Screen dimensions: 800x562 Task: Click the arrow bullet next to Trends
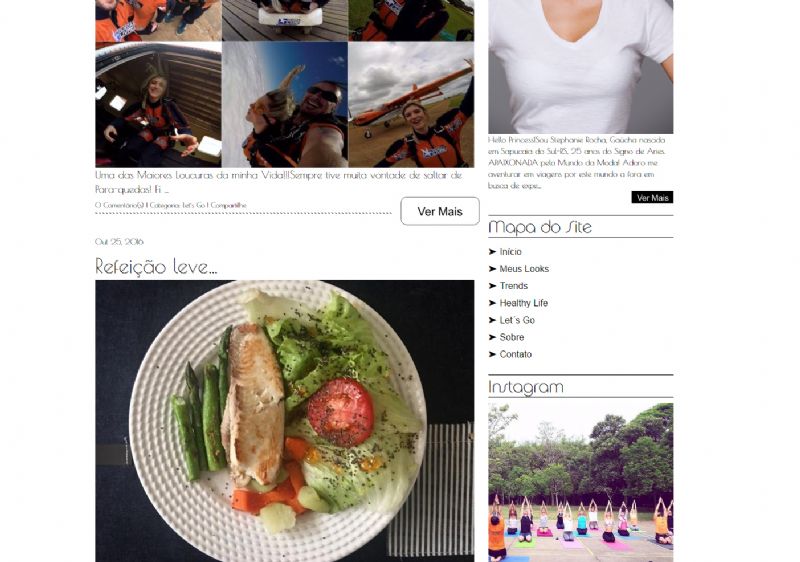click(x=492, y=286)
